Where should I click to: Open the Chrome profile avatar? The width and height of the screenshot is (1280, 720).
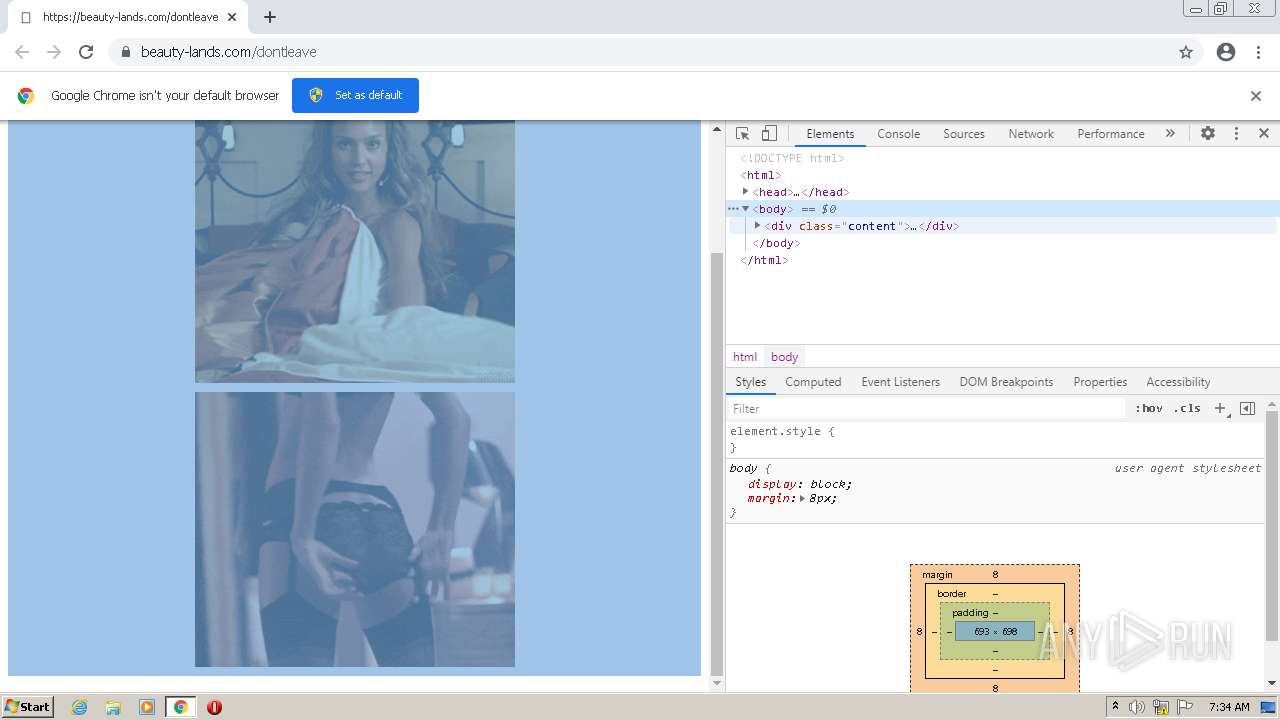click(1226, 52)
